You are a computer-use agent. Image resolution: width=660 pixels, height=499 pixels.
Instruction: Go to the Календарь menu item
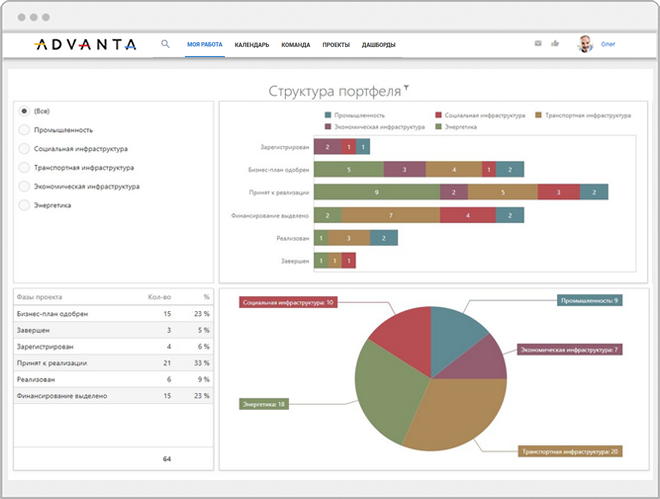pyautogui.click(x=252, y=45)
